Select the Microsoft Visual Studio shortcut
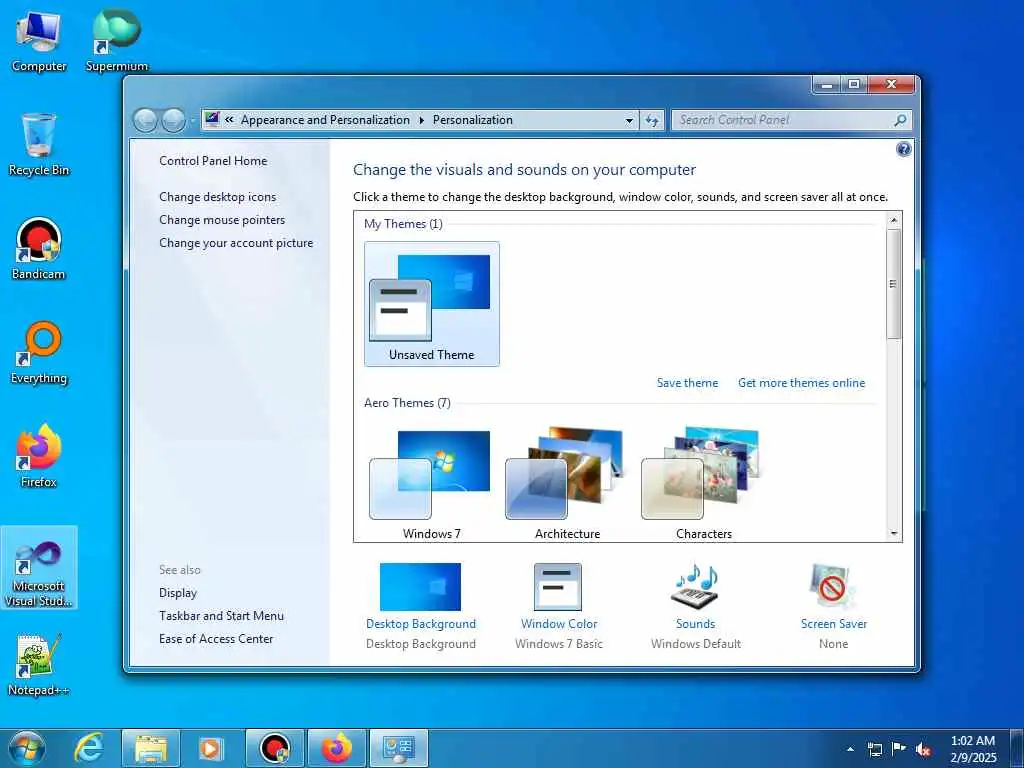Screen dimensions: 1024x768 39,568
